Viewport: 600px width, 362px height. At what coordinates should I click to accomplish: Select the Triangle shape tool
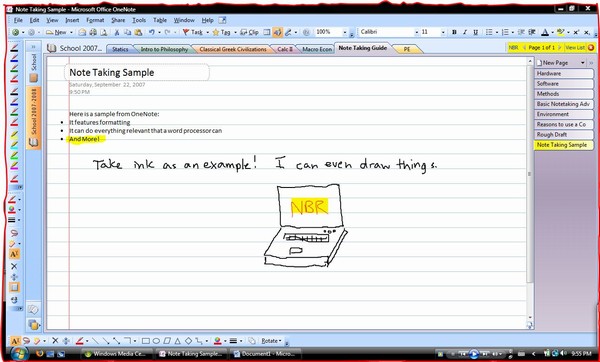tap(178, 341)
